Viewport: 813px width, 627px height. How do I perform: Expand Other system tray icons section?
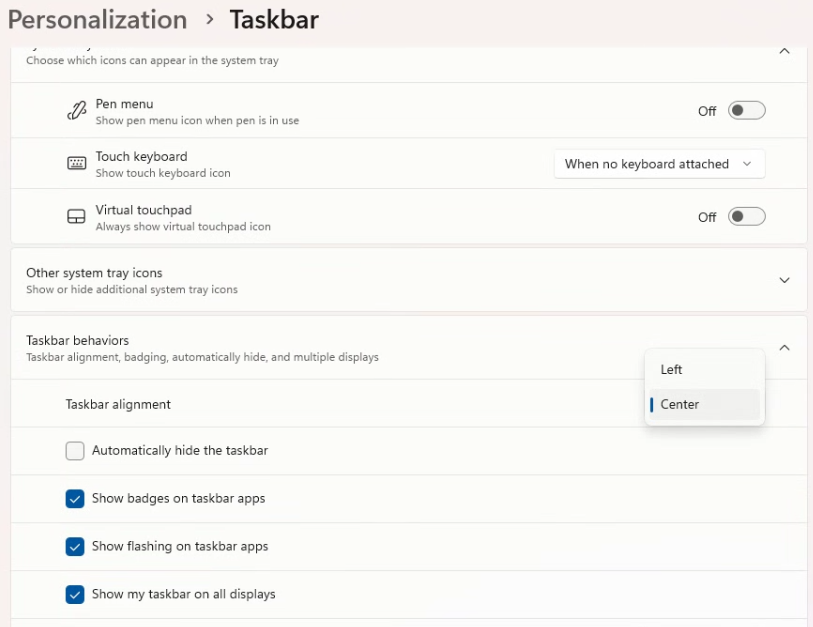click(x=784, y=280)
